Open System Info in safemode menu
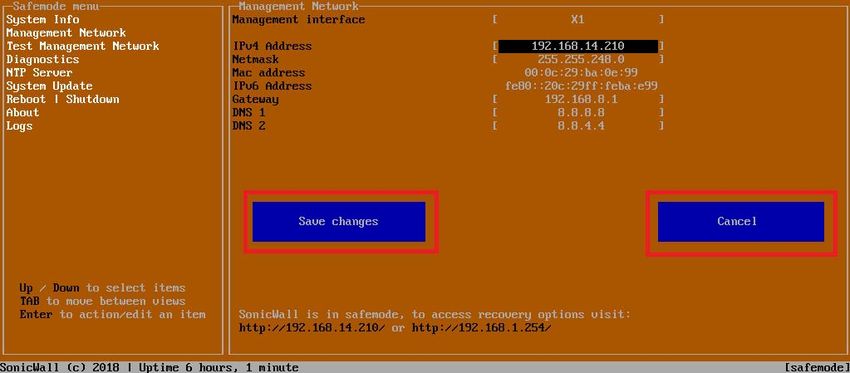Image resolution: width=850 pixels, height=373 pixels. (43, 20)
